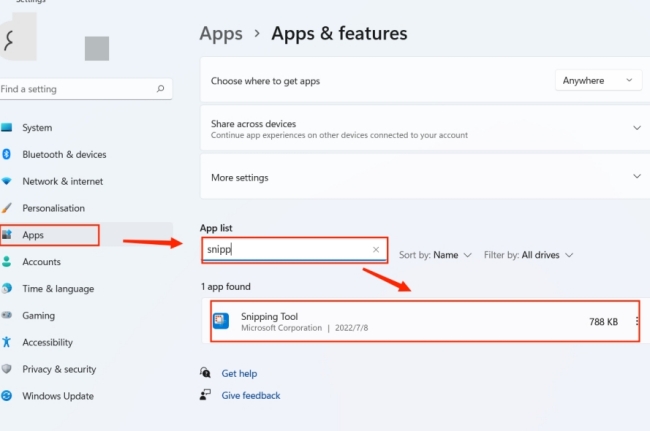The height and width of the screenshot is (431, 650).
Task: Open the Anywhere app source dropdown
Action: [x=598, y=80]
